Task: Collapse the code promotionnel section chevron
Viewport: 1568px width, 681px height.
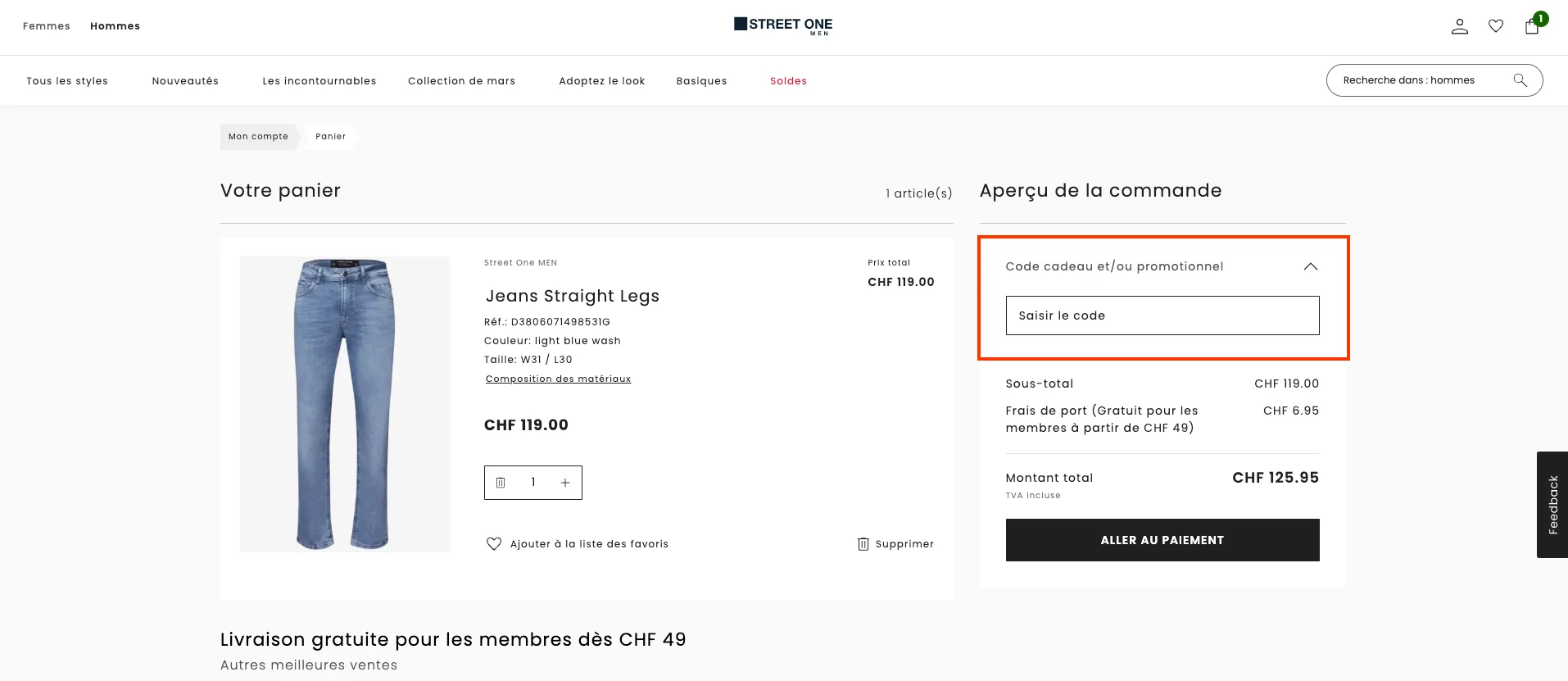Action: tap(1311, 266)
